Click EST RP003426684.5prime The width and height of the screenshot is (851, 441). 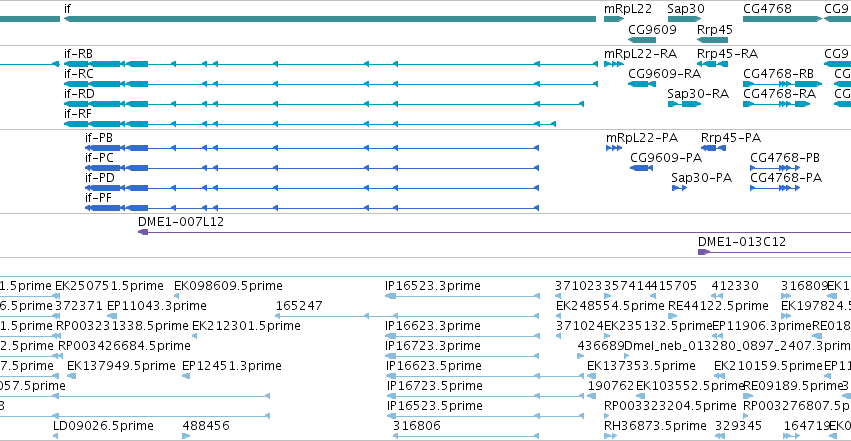point(124,346)
